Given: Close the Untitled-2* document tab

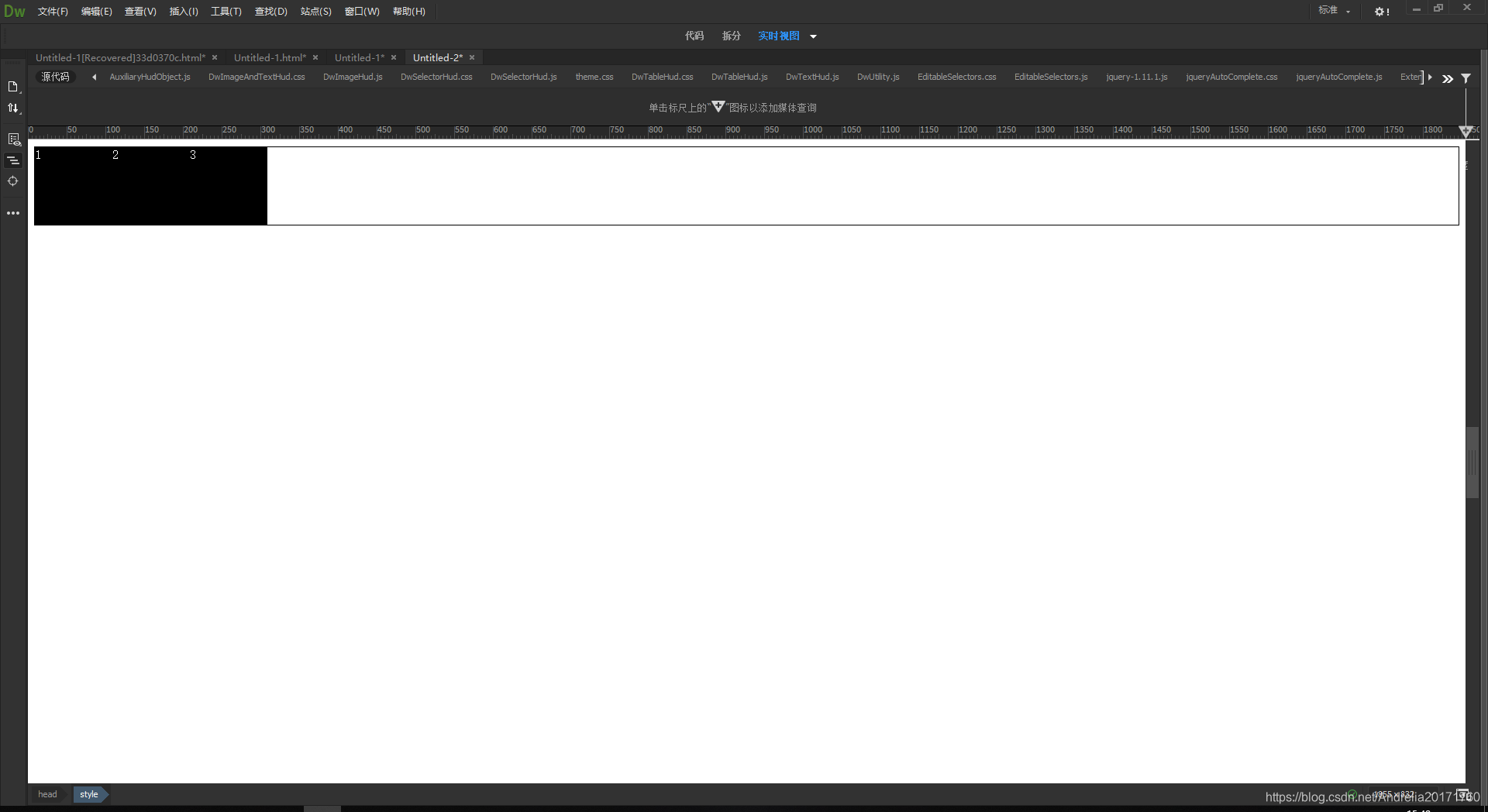Looking at the screenshot, I should point(472,57).
